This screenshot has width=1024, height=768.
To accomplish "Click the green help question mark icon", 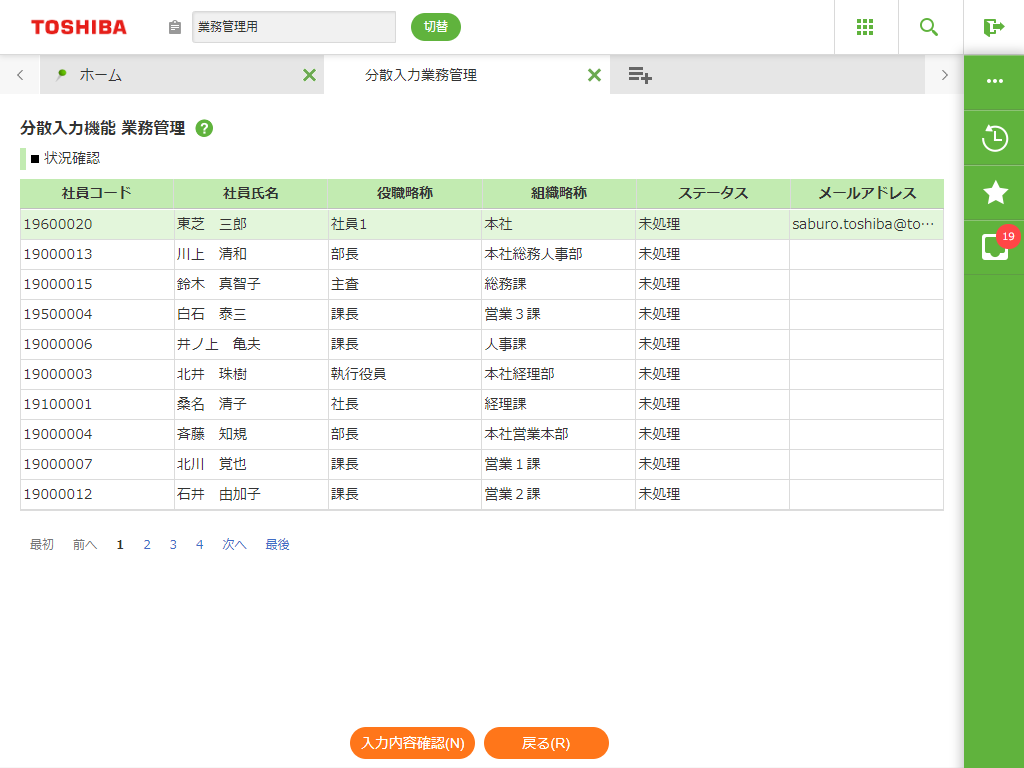I will pos(204,128).
